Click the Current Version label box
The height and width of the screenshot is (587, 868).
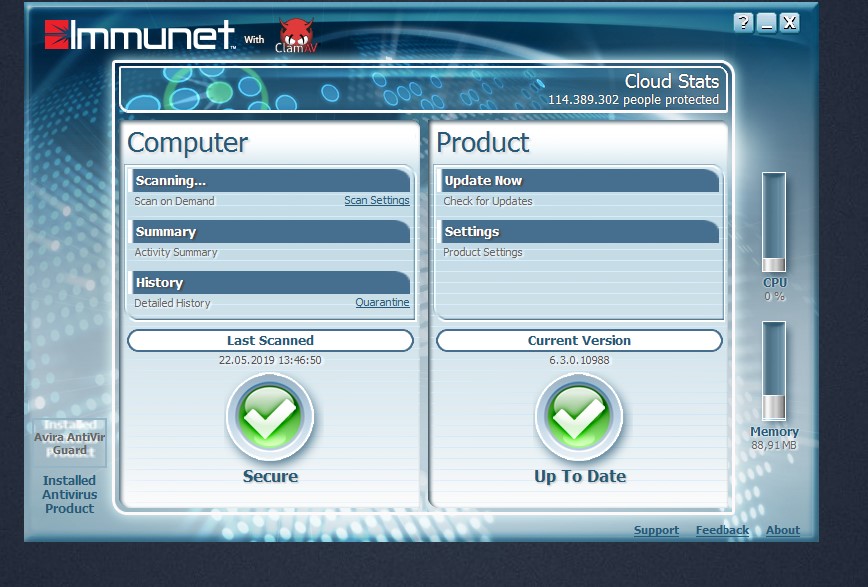579,341
